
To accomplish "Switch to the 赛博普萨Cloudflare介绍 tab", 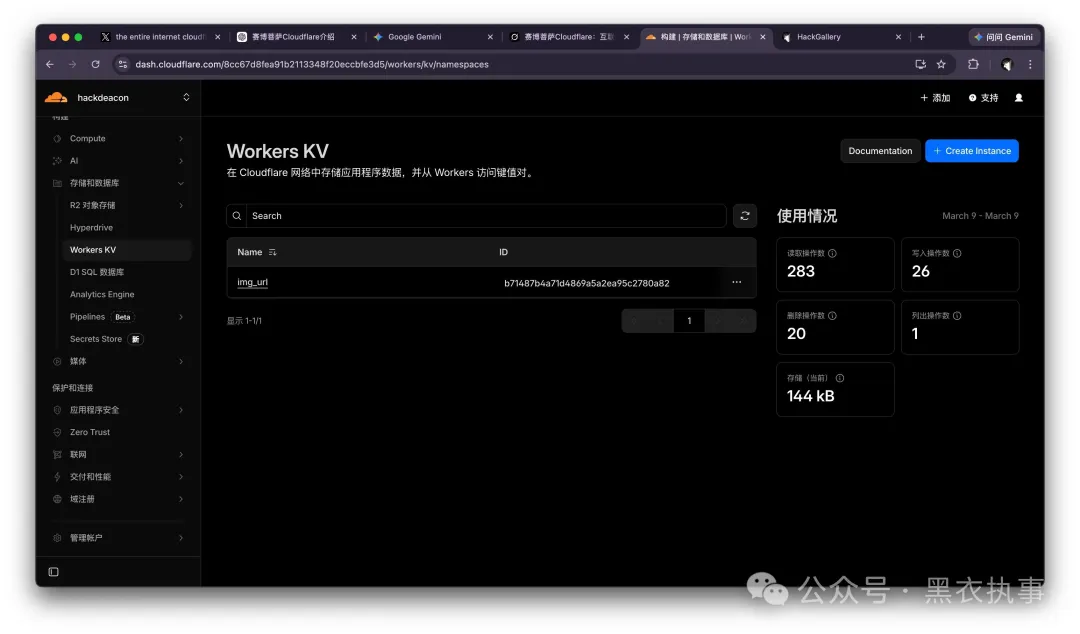I will click(x=291, y=37).
